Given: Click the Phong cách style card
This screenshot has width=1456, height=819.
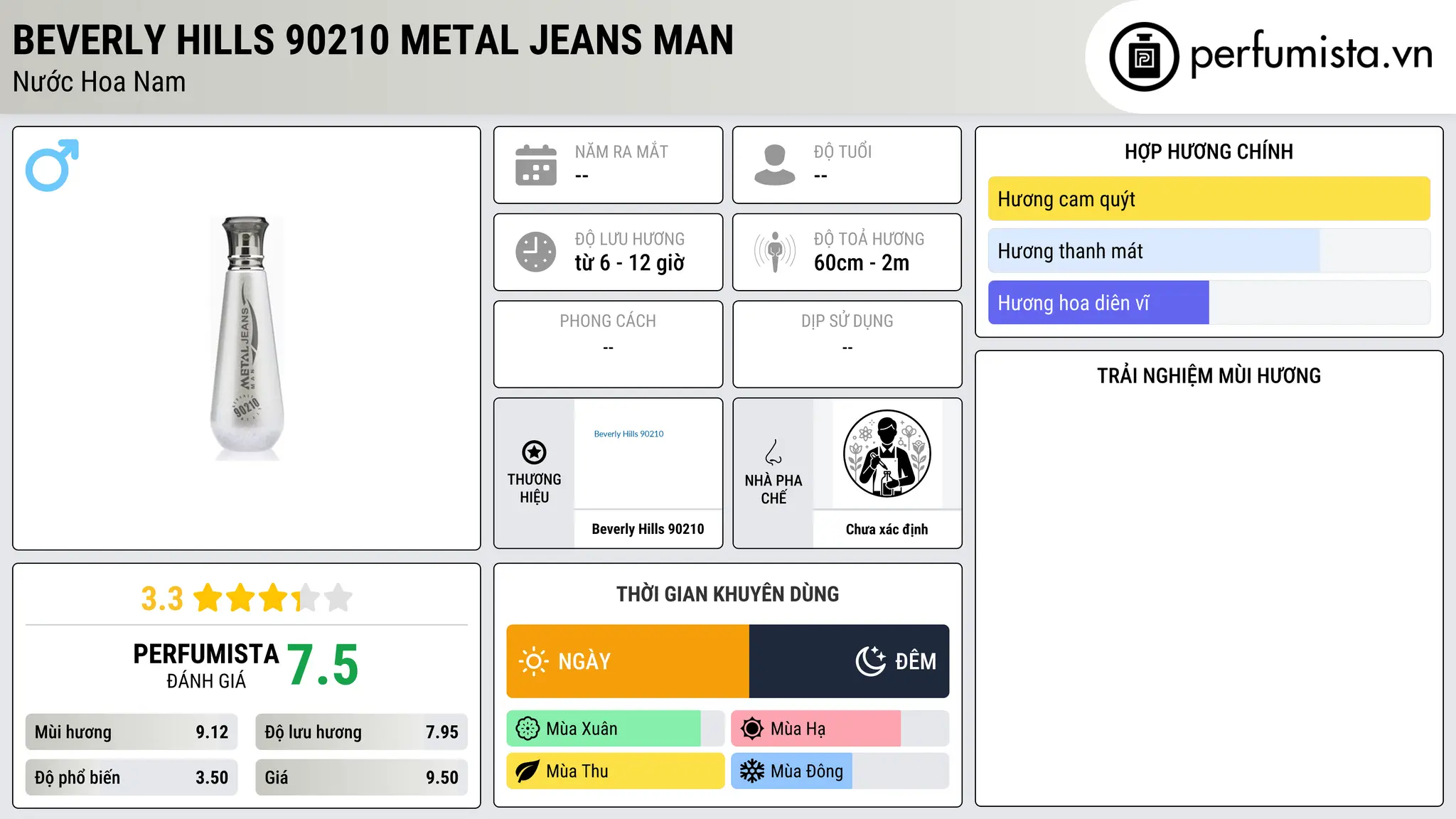Looking at the screenshot, I should click(x=609, y=344).
